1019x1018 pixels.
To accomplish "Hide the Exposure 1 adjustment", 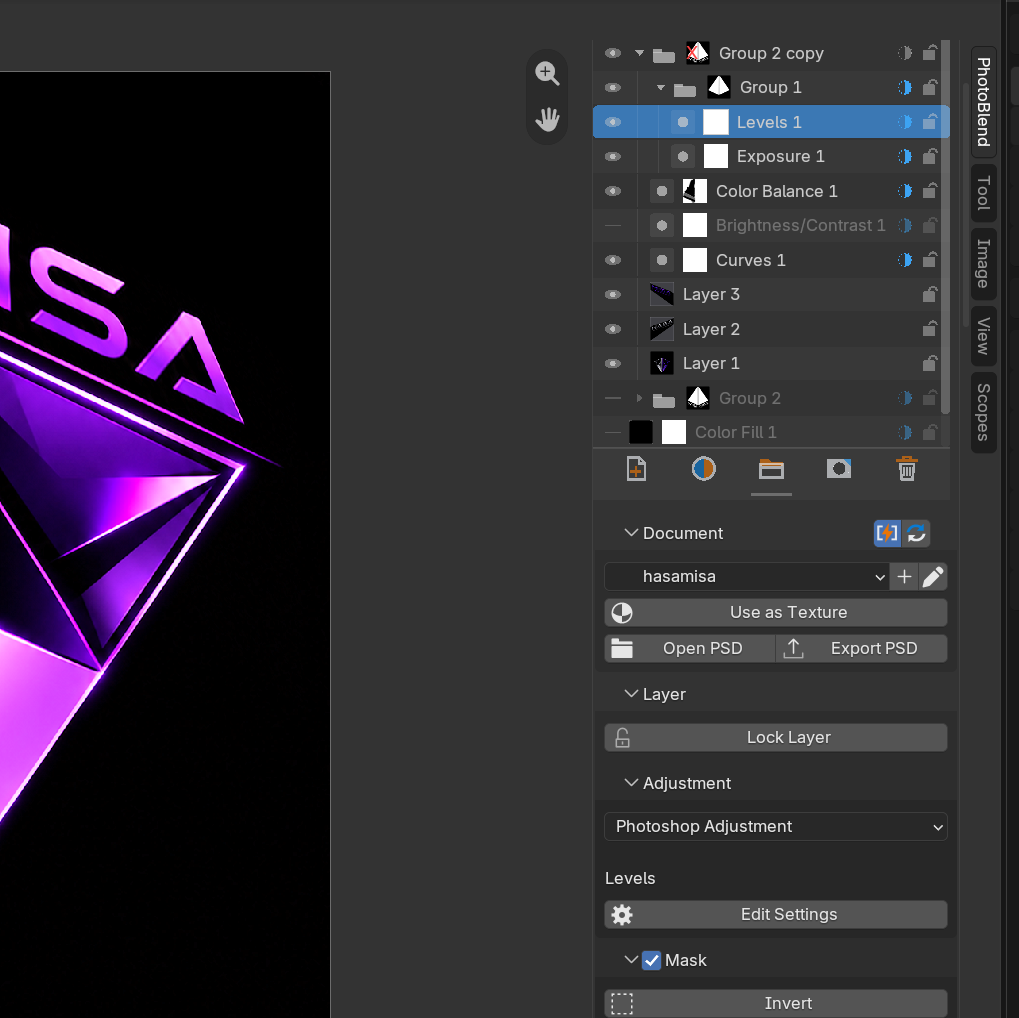I will [613, 157].
